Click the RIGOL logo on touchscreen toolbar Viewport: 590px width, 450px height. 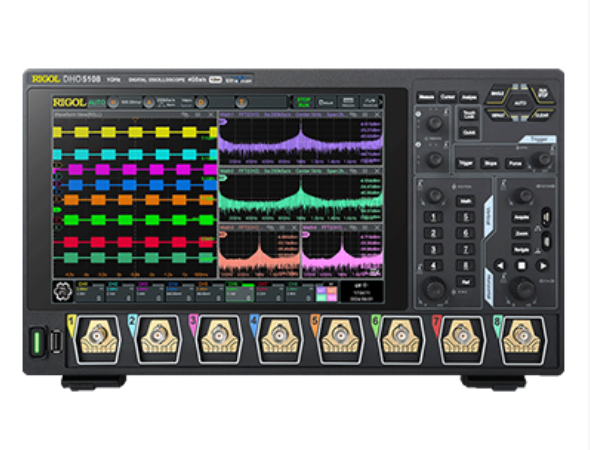[x=69, y=102]
